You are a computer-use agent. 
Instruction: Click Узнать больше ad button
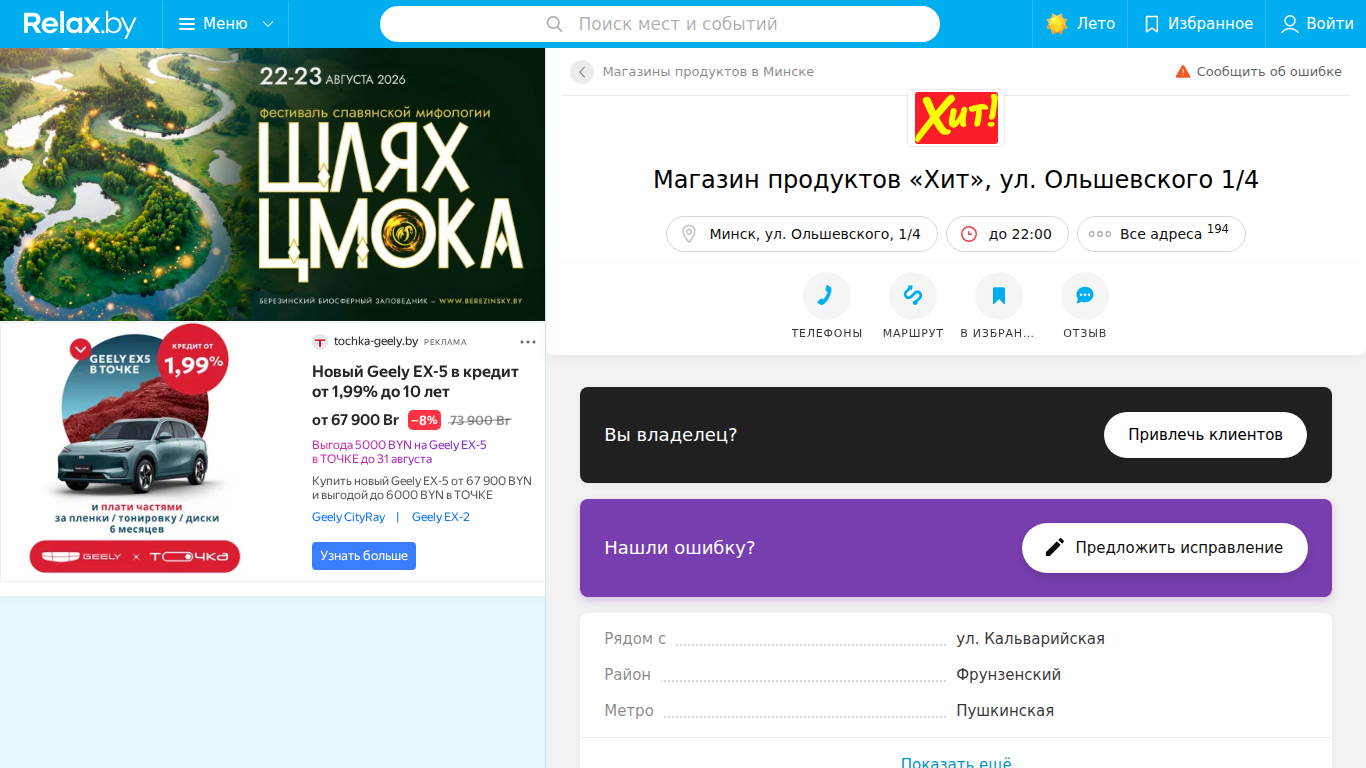(x=364, y=556)
